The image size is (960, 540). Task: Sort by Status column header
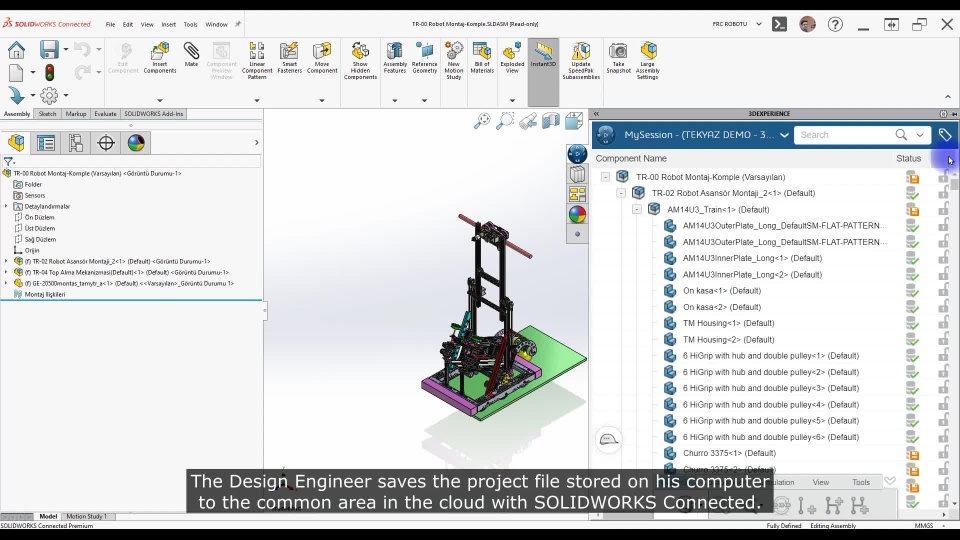pyautogui.click(x=909, y=159)
